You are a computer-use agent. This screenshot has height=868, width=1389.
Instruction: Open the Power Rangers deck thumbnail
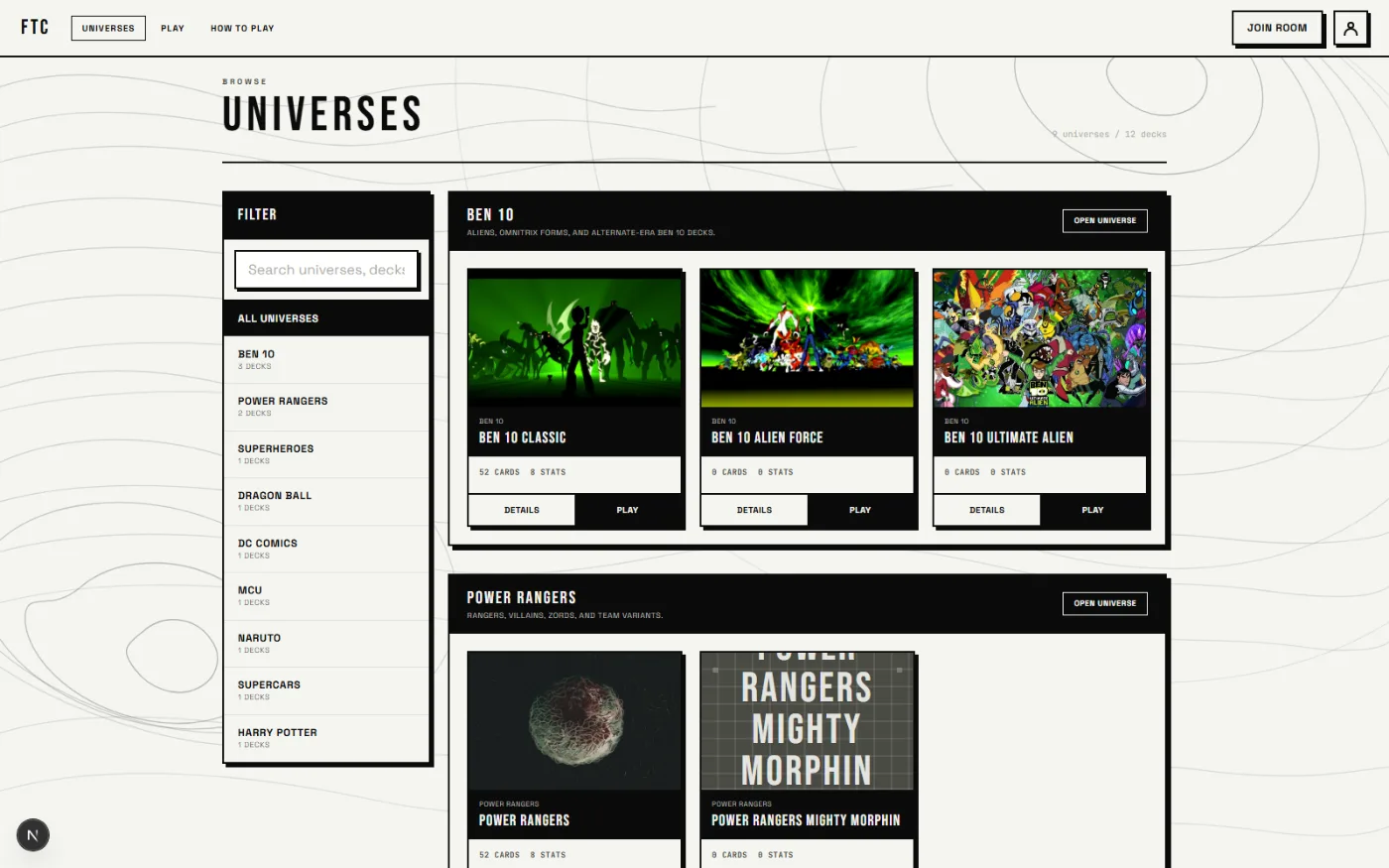pyautogui.click(x=574, y=720)
